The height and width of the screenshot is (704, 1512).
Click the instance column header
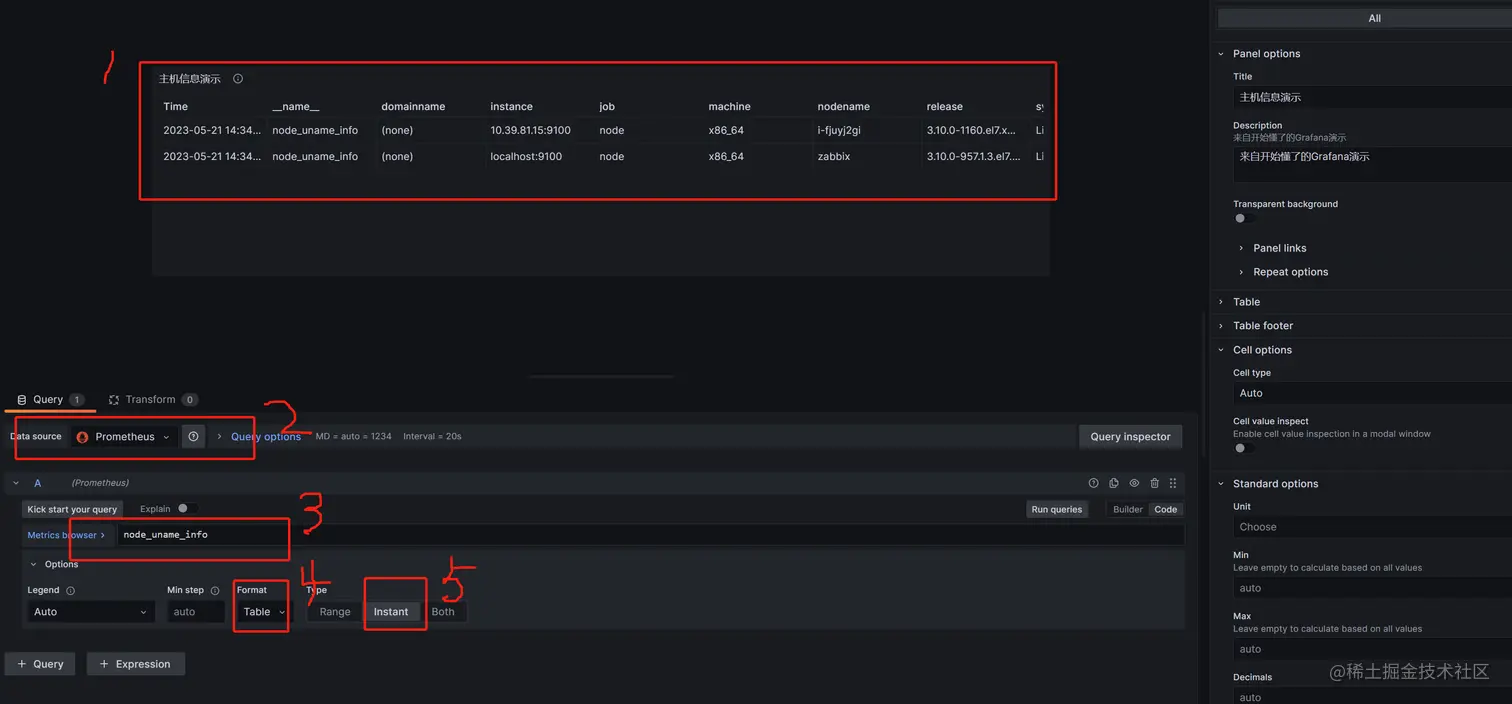pyautogui.click(x=511, y=107)
